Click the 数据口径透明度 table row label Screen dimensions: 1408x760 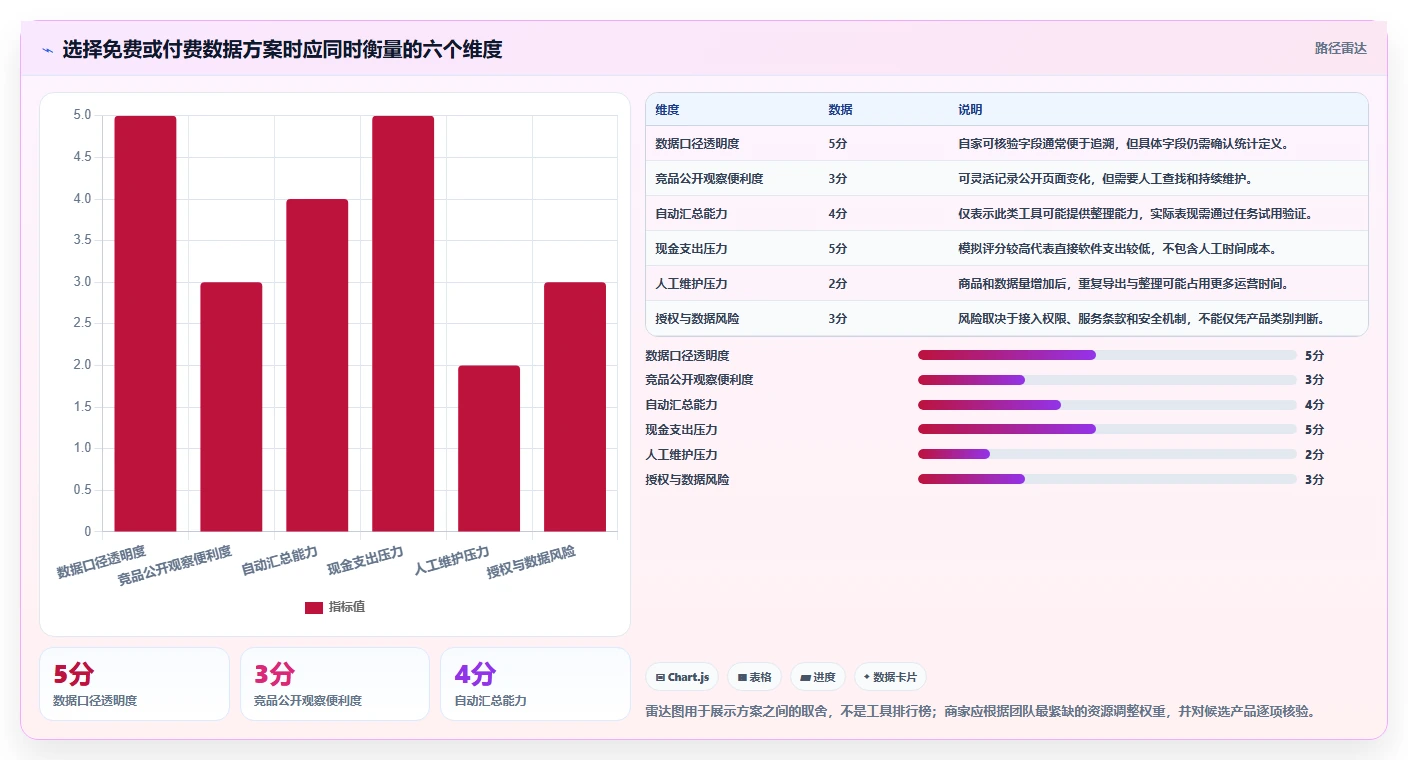tap(697, 144)
